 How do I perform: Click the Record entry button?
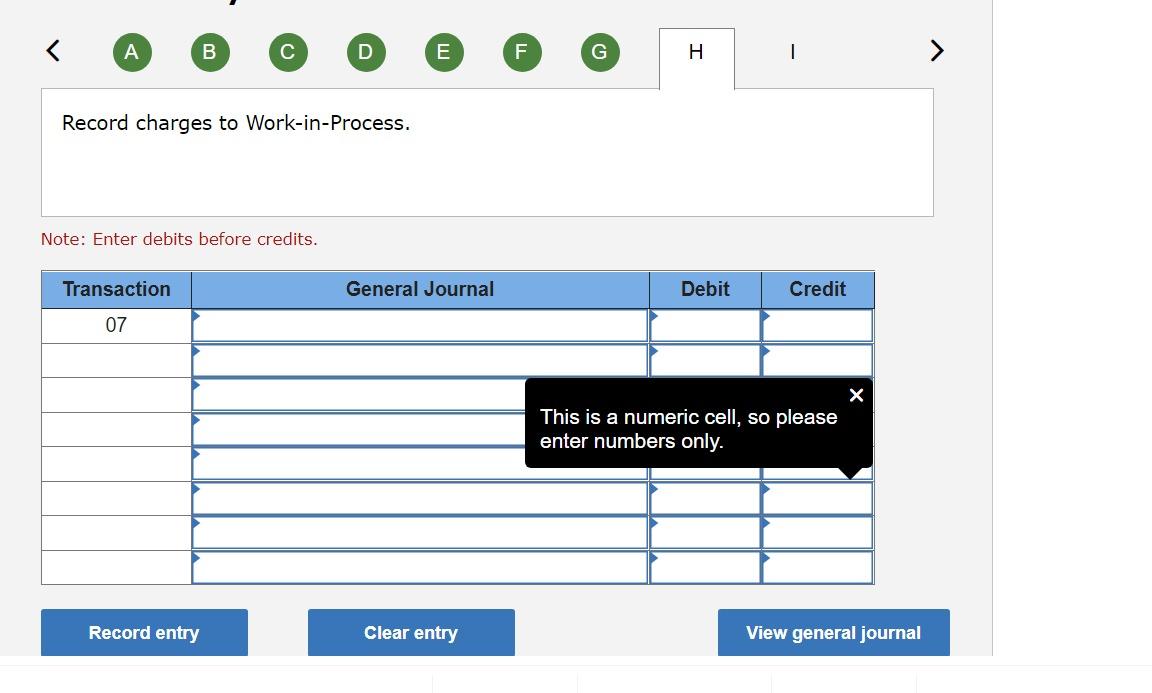tap(144, 633)
